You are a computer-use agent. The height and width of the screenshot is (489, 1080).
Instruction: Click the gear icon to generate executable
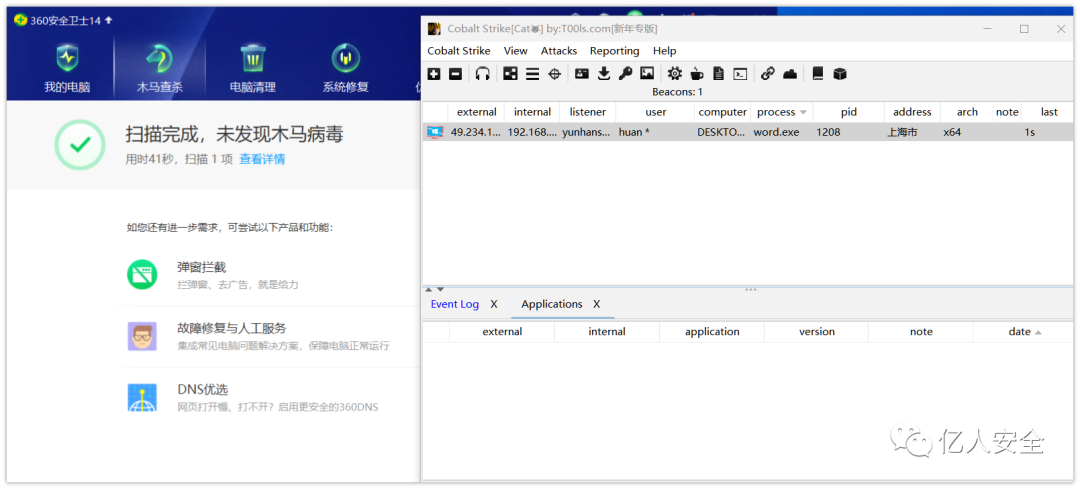[674, 74]
